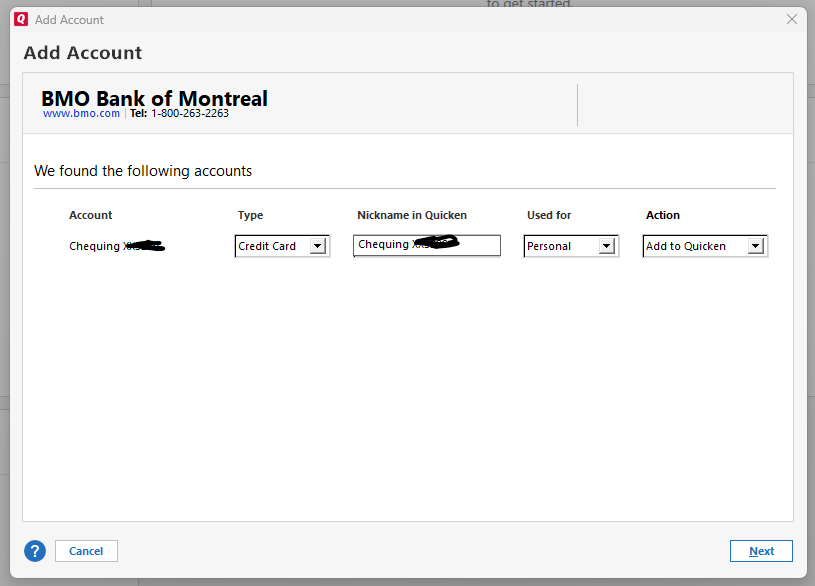Click the BMO Bank of Montreal heading

154,98
